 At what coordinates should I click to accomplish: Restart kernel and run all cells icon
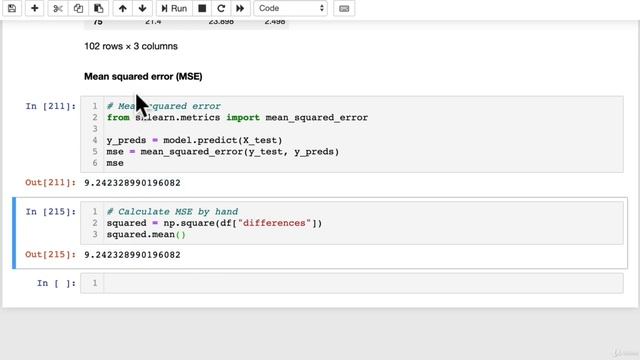click(240, 8)
